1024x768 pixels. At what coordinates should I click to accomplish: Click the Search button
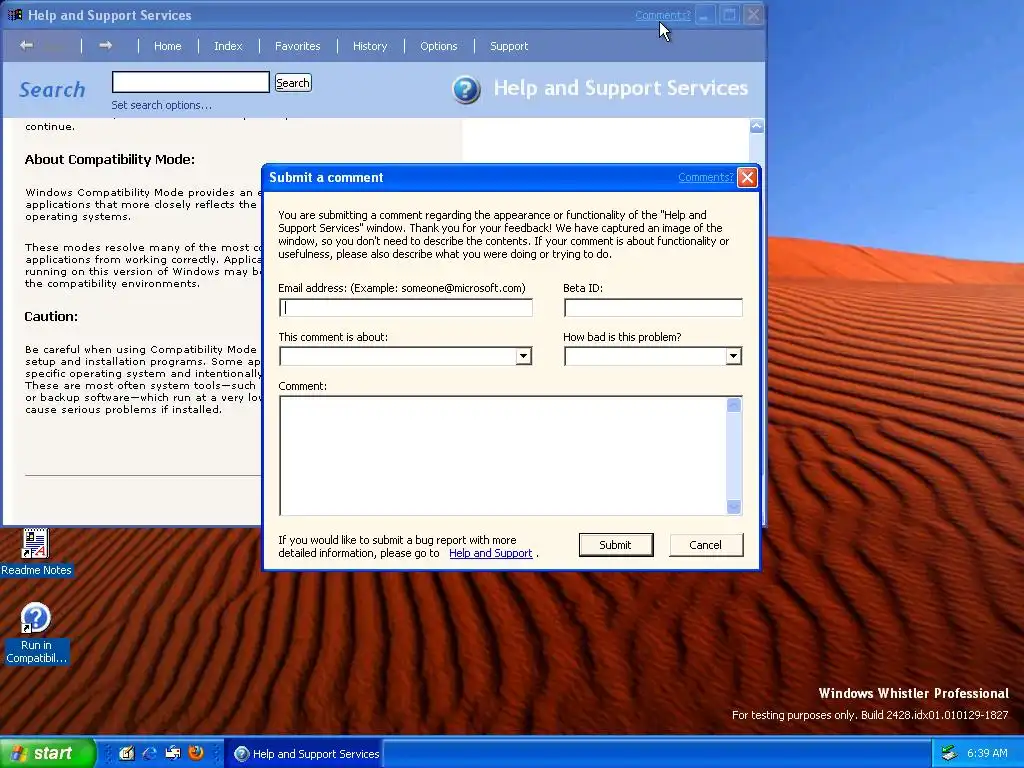click(x=293, y=83)
